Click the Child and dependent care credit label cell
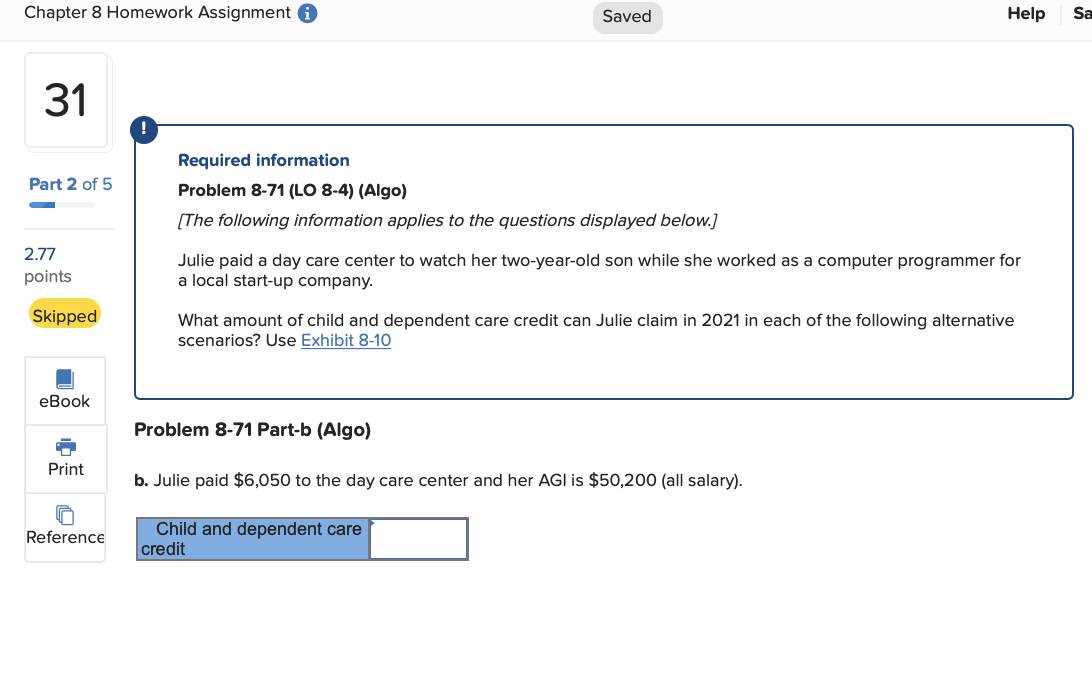The width and height of the screenshot is (1092, 674). tap(252, 538)
